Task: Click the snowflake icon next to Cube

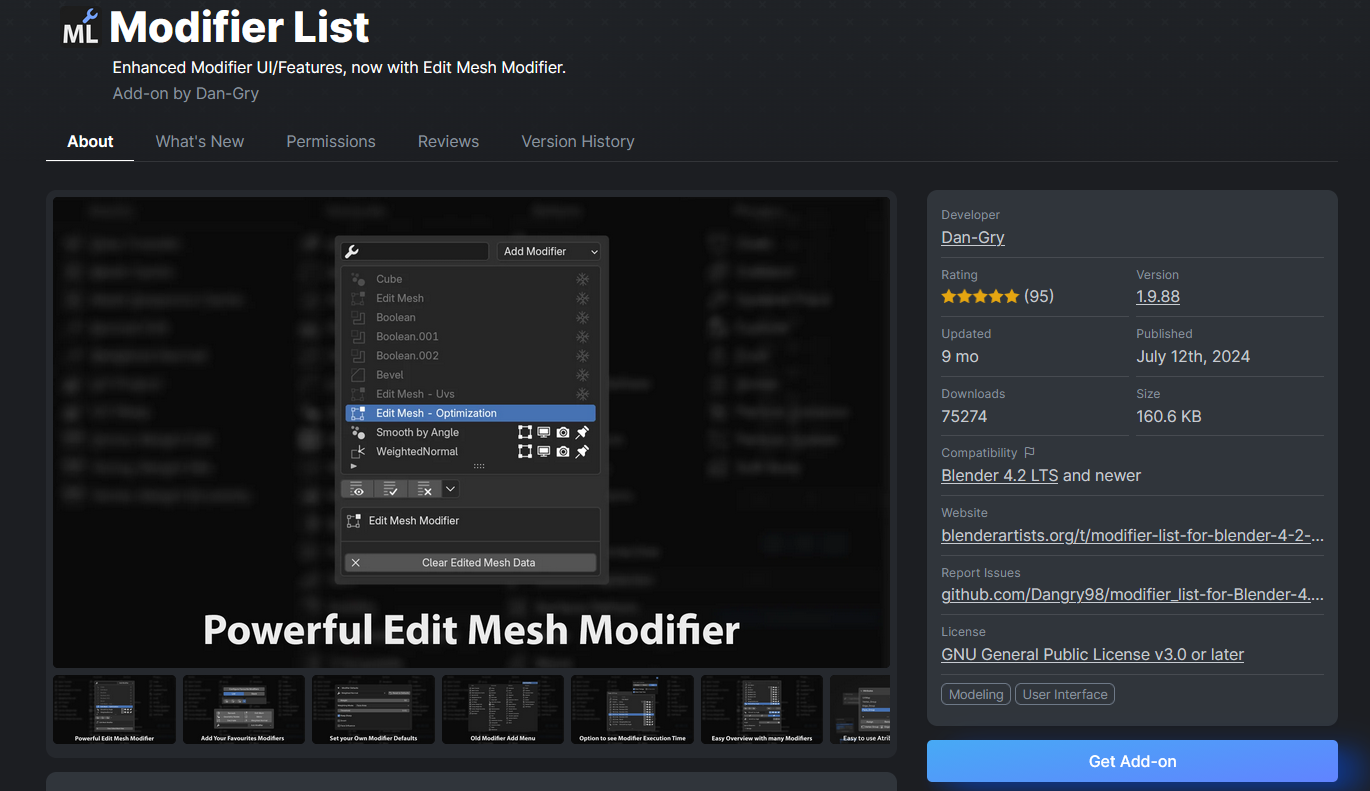Action: click(583, 280)
